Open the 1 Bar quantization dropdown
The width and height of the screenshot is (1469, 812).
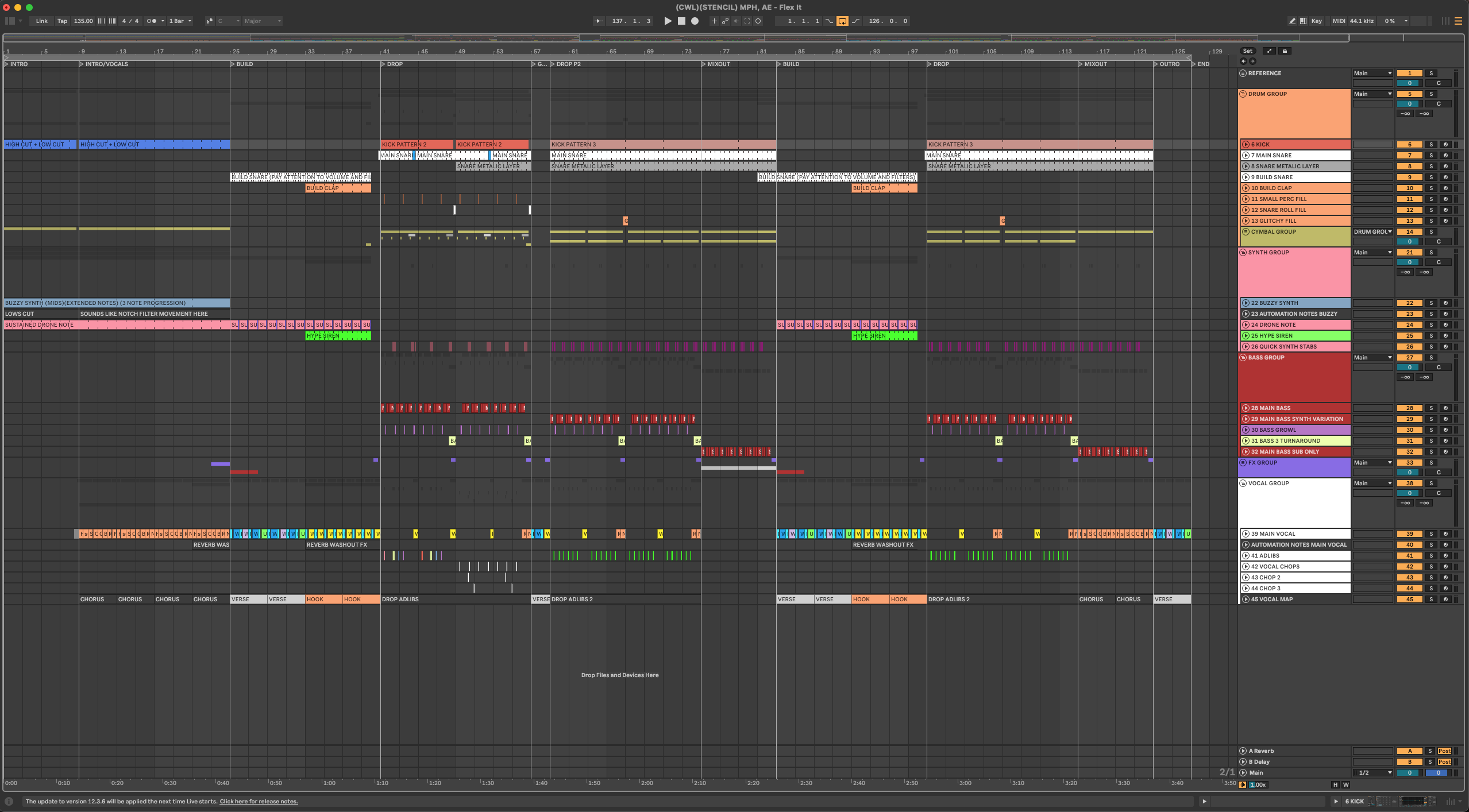coord(180,21)
